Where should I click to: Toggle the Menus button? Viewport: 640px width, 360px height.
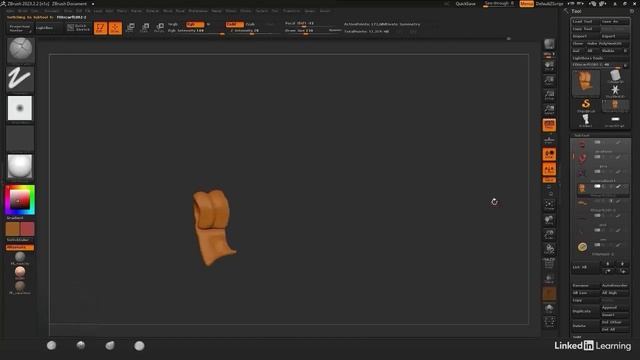point(527,4)
